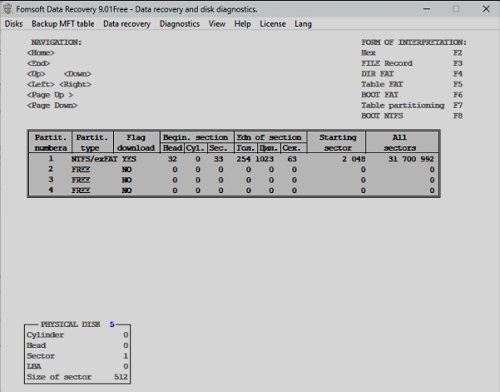This screenshot has width=500, height=392.
Task: Open the Lang menu
Action: tap(303, 24)
